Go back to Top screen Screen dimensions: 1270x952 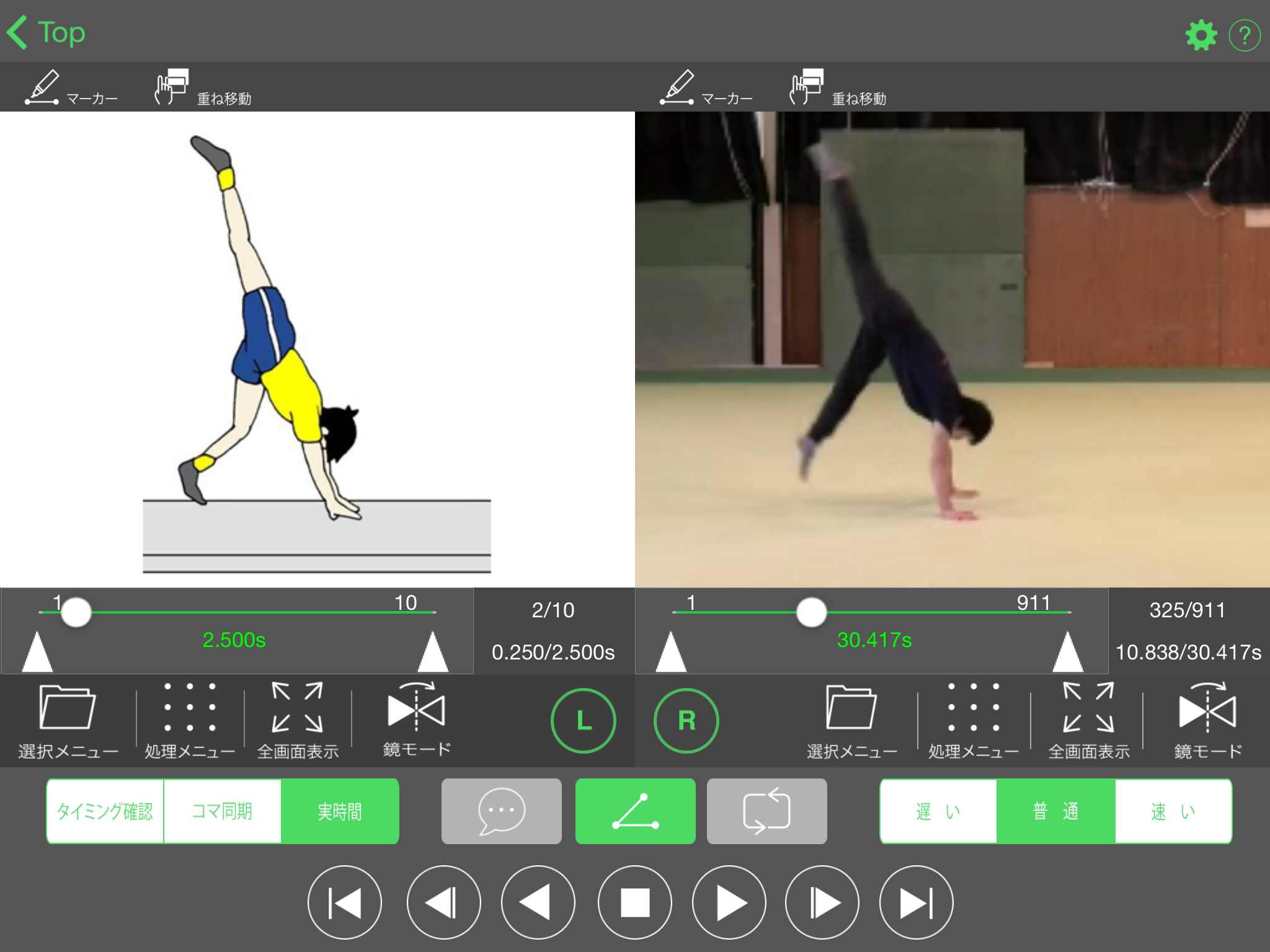46,32
